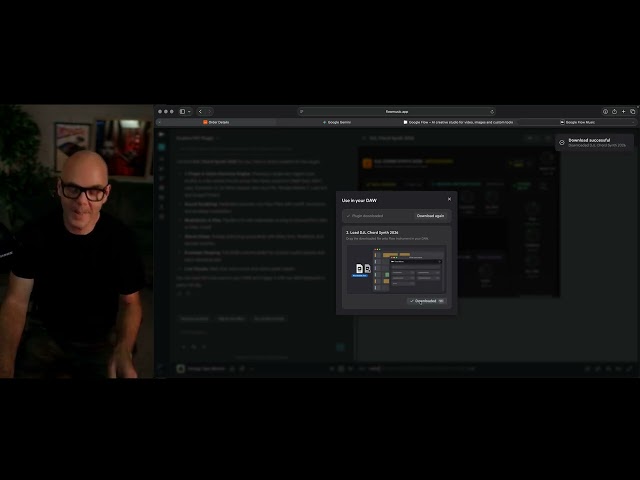The width and height of the screenshot is (640, 480).
Task: Close the Use in your DAW dialog
Action: coord(449,199)
